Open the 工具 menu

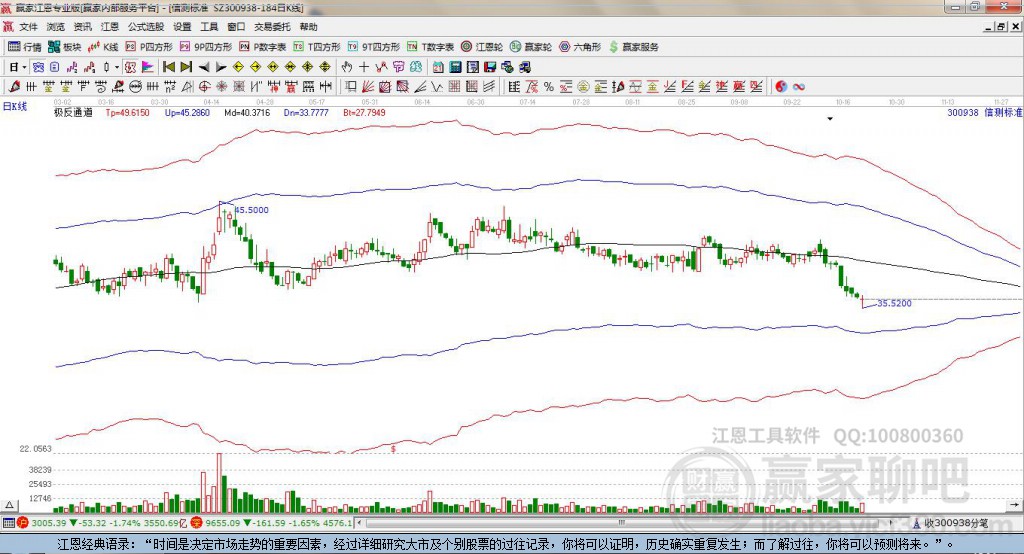209,27
